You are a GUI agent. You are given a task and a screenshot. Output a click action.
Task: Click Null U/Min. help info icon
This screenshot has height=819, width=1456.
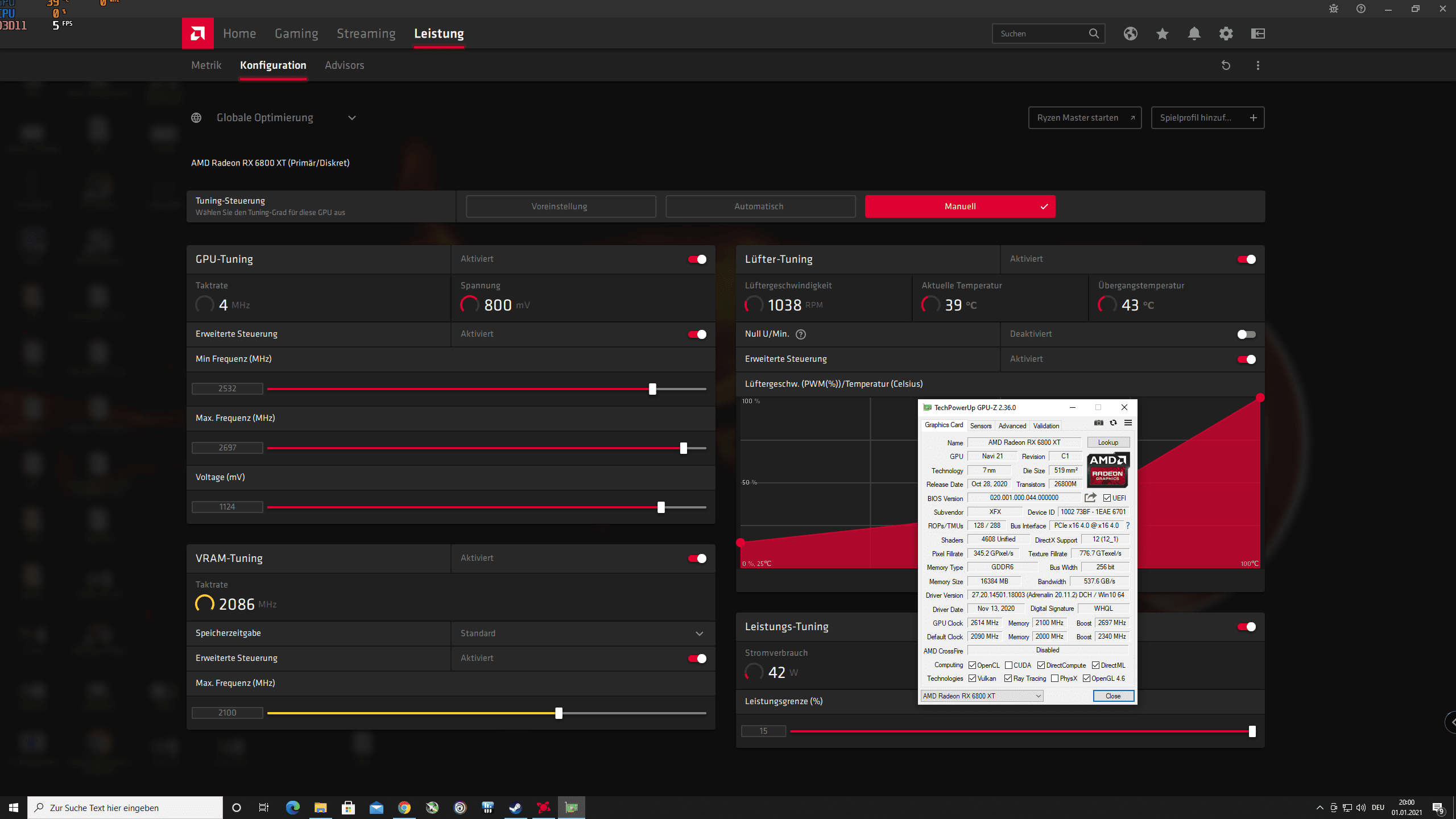[x=800, y=334]
